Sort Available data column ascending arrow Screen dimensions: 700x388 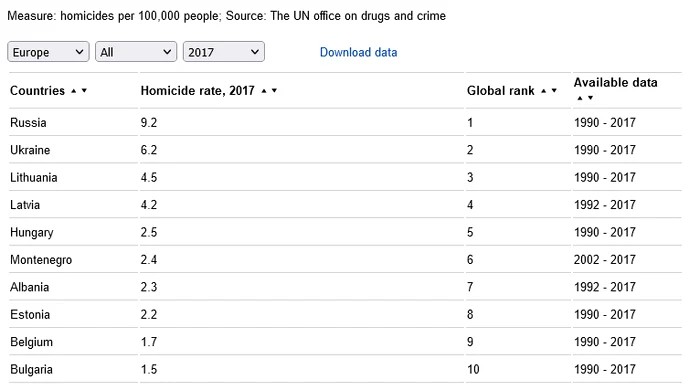pyautogui.click(x=580, y=98)
